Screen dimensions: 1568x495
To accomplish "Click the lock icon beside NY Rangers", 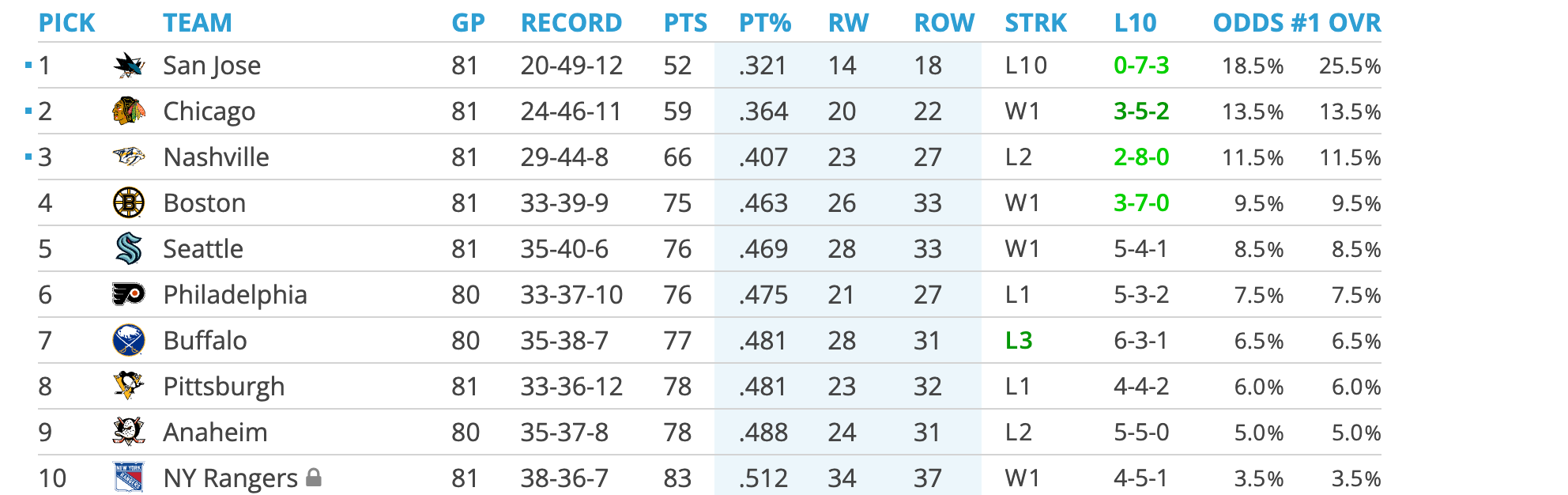I will (314, 478).
